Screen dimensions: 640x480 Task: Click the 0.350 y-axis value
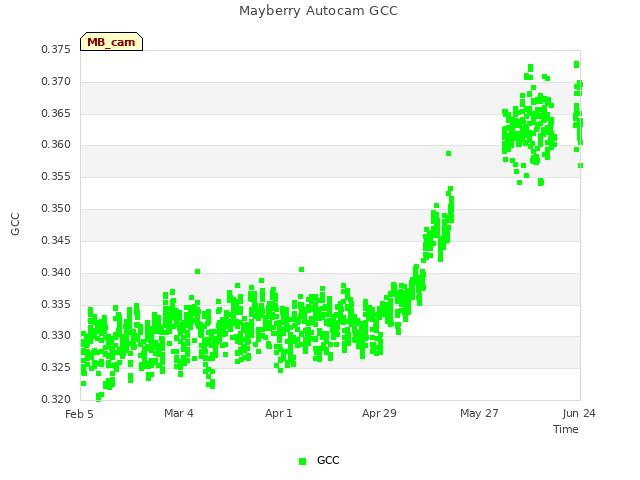[x=56, y=209]
